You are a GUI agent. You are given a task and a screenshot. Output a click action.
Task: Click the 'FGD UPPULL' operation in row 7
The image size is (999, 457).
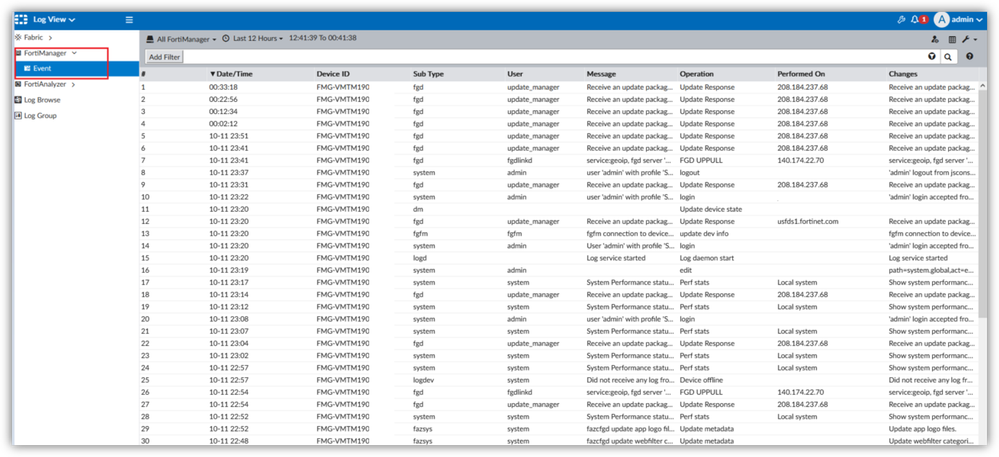(x=701, y=160)
